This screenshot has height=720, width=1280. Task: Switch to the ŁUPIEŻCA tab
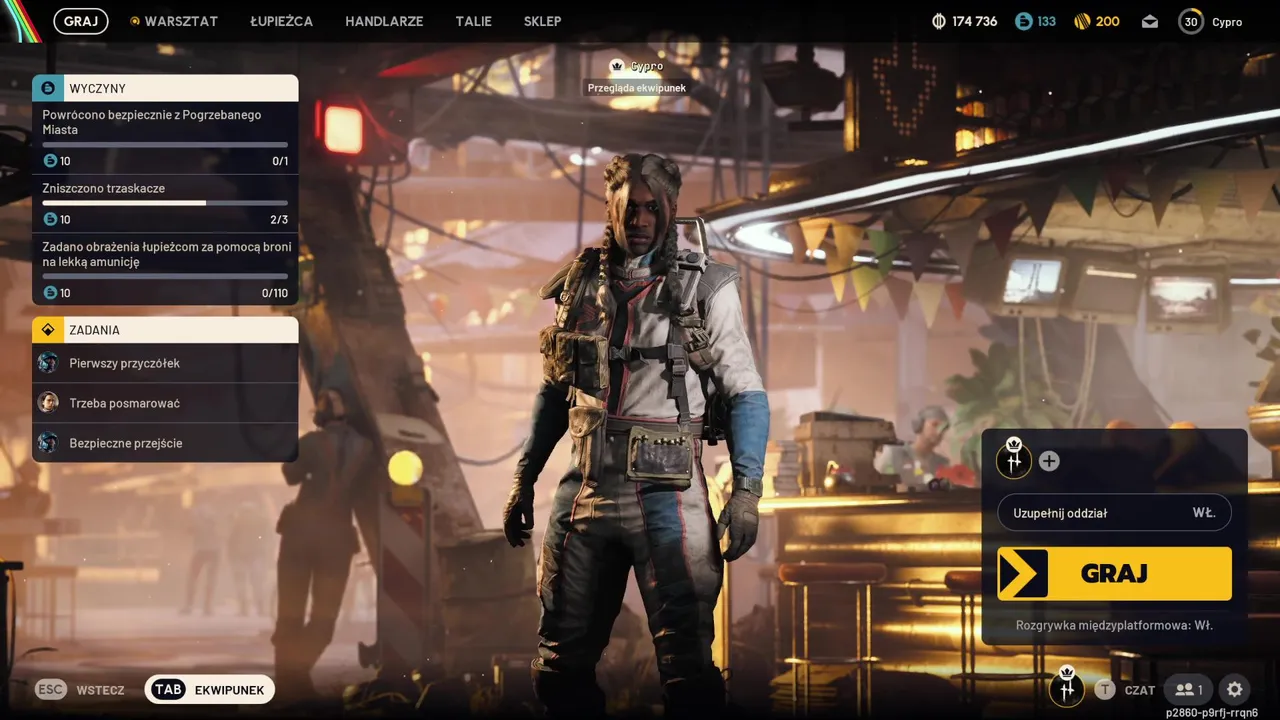(281, 21)
